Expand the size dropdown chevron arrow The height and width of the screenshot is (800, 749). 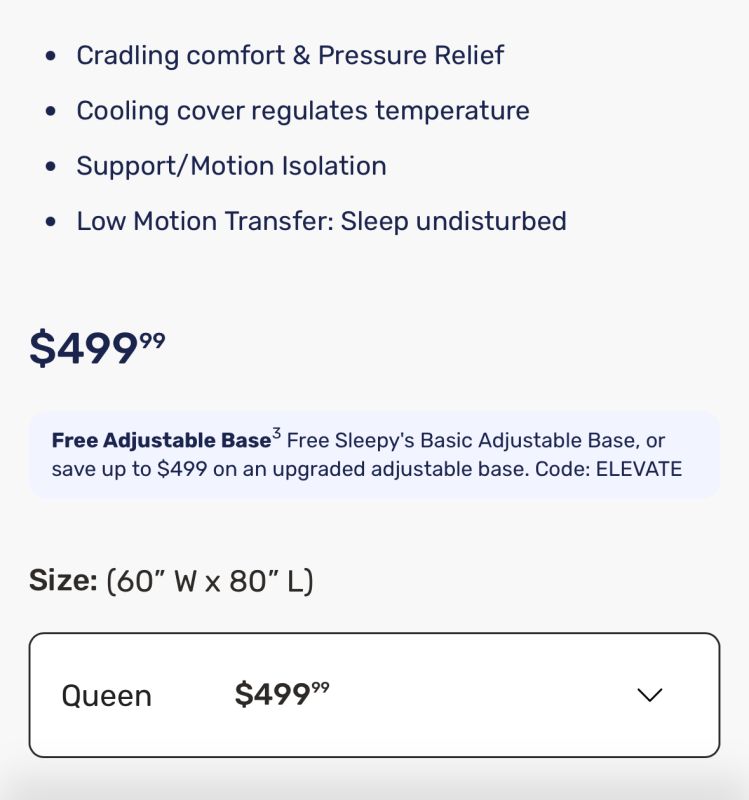pos(650,695)
